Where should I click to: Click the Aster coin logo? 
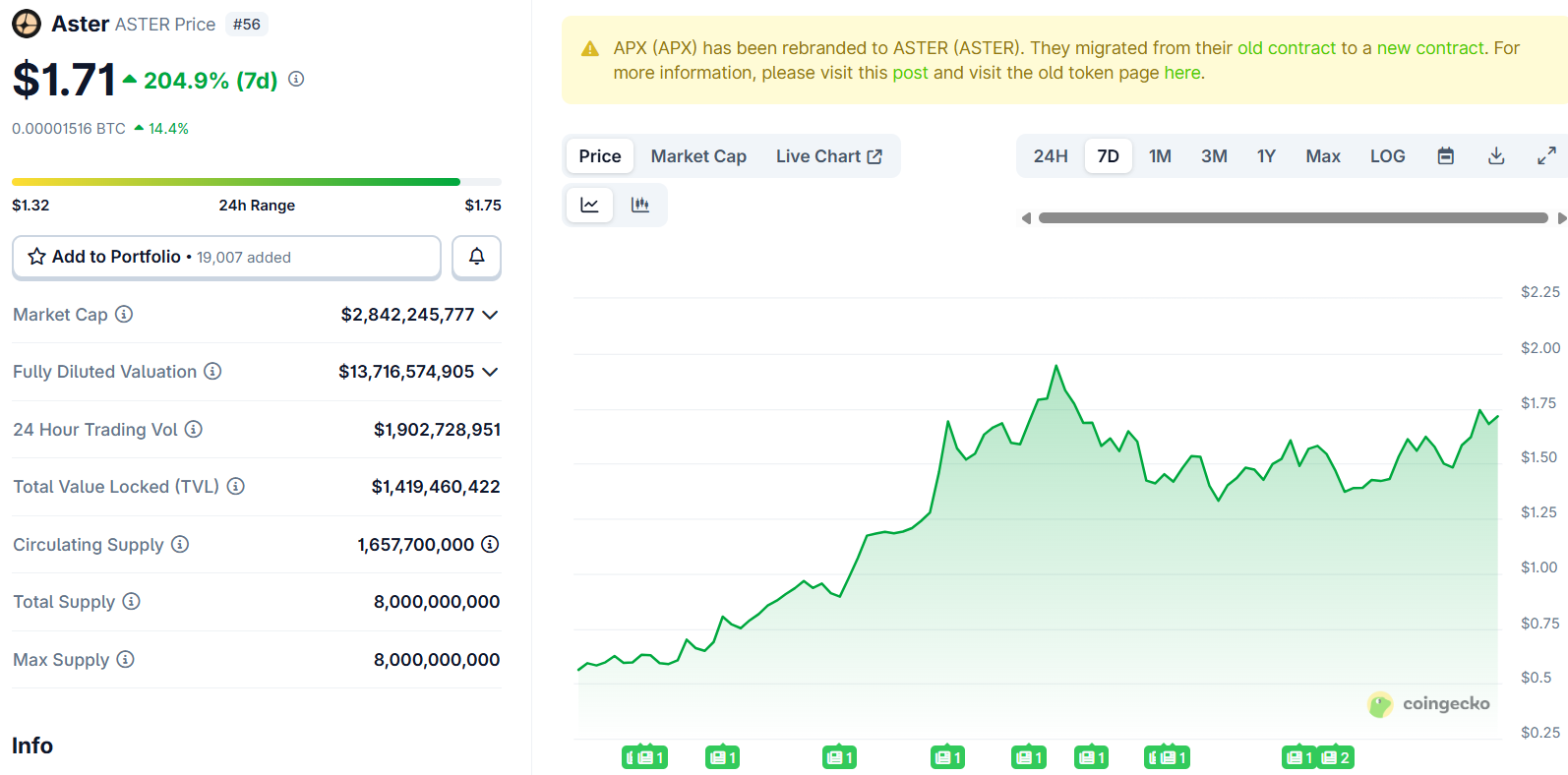click(x=27, y=24)
